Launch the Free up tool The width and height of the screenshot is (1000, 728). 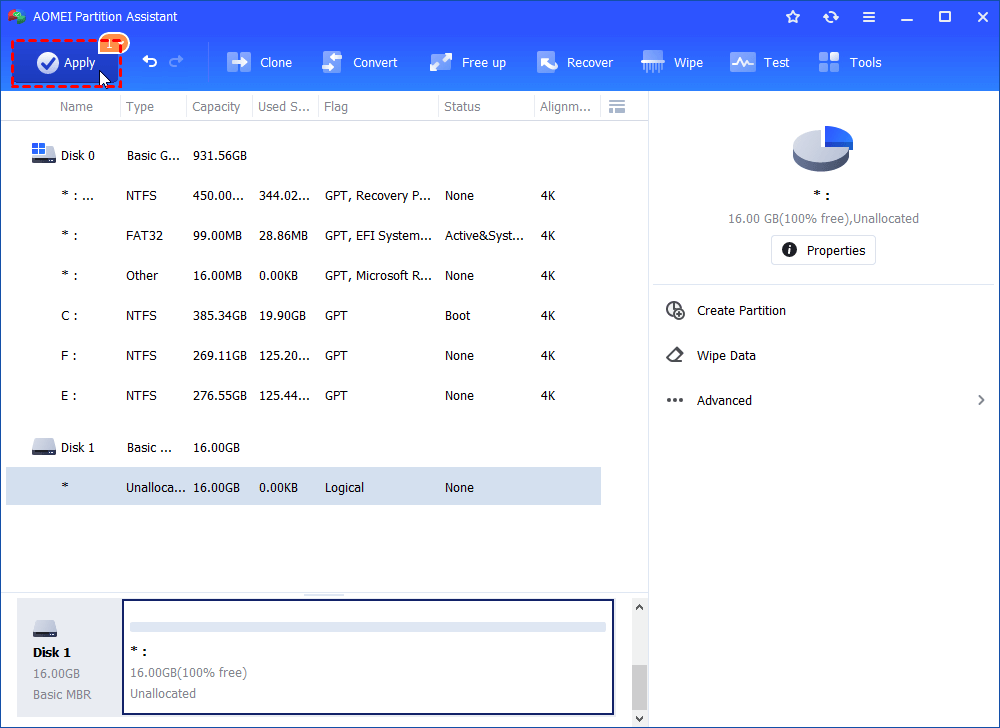pyautogui.click(x=467, y=62)
